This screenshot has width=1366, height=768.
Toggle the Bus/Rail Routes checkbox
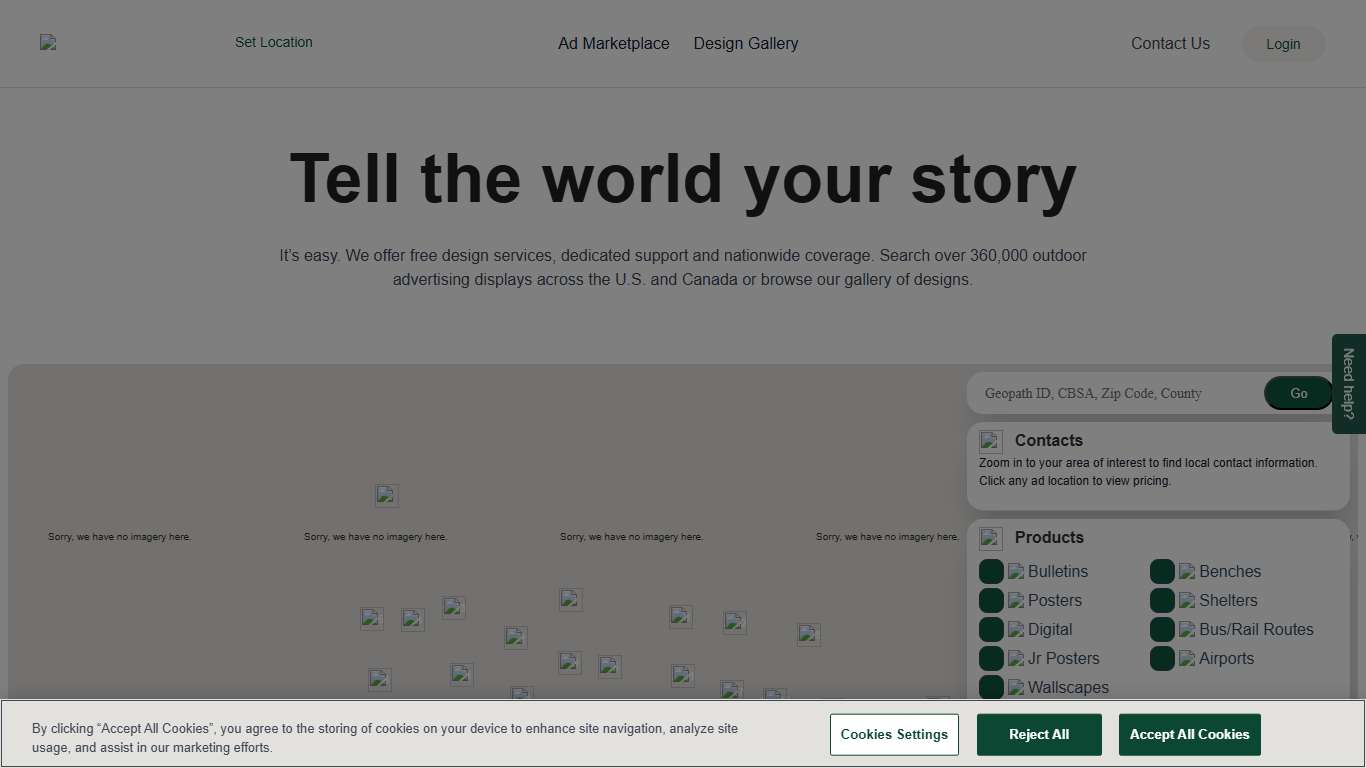pos(1162,630)
